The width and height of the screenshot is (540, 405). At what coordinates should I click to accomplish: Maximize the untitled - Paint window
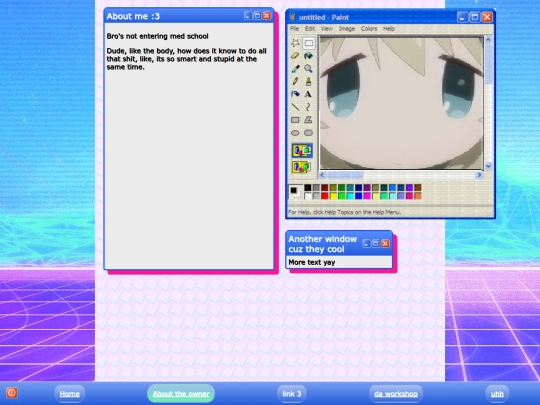click(475, 17)
